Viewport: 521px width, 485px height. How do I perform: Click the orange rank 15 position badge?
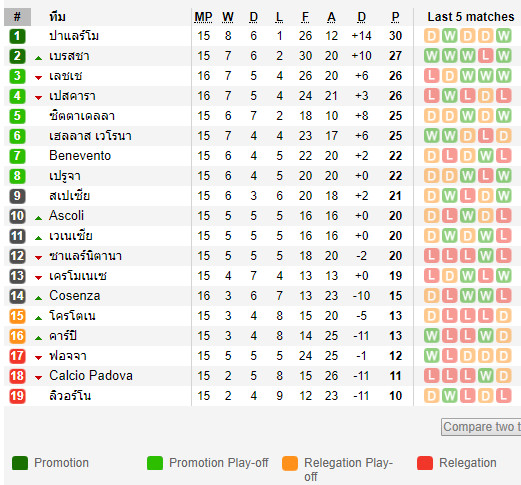tap(17, 316)
